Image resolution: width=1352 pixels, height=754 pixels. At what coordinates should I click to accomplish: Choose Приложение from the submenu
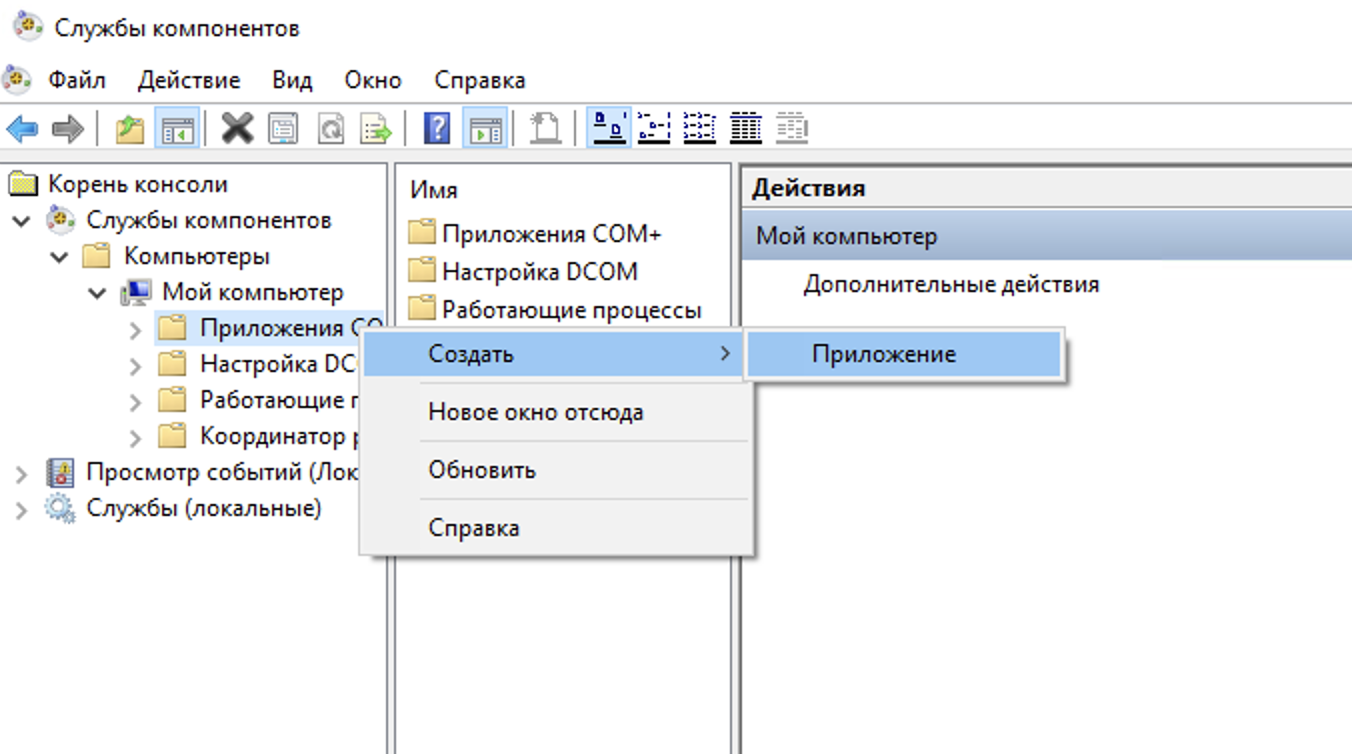tap(904, 354)
